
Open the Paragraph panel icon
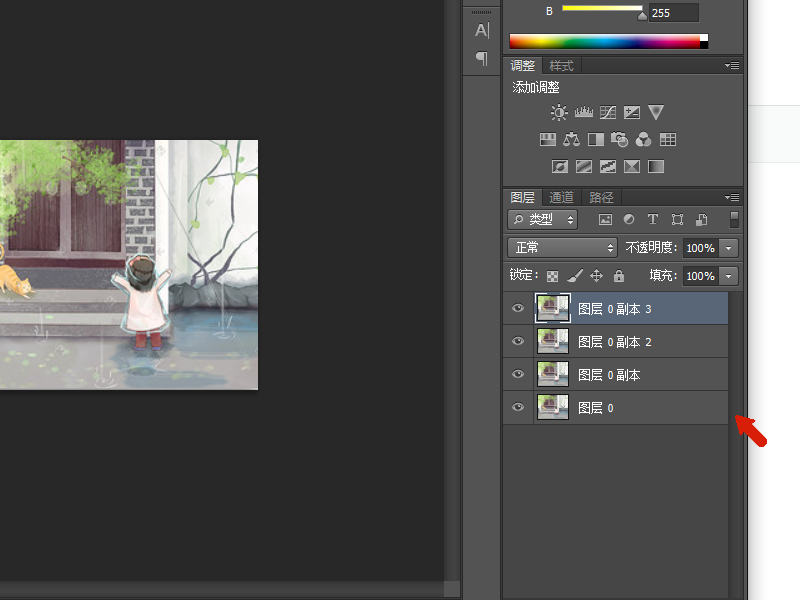[x=482, y=58]
